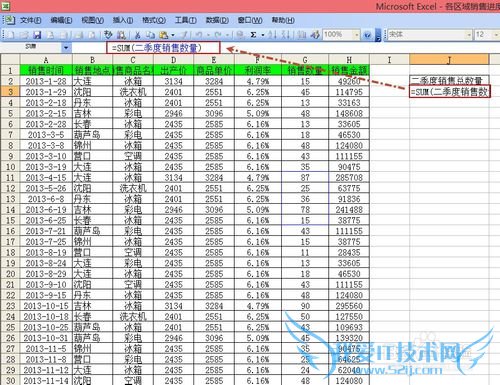Click the Copy icon
The width and height of the screenshot is (500, 385).
pyautogui.click(x=151, y=35)
